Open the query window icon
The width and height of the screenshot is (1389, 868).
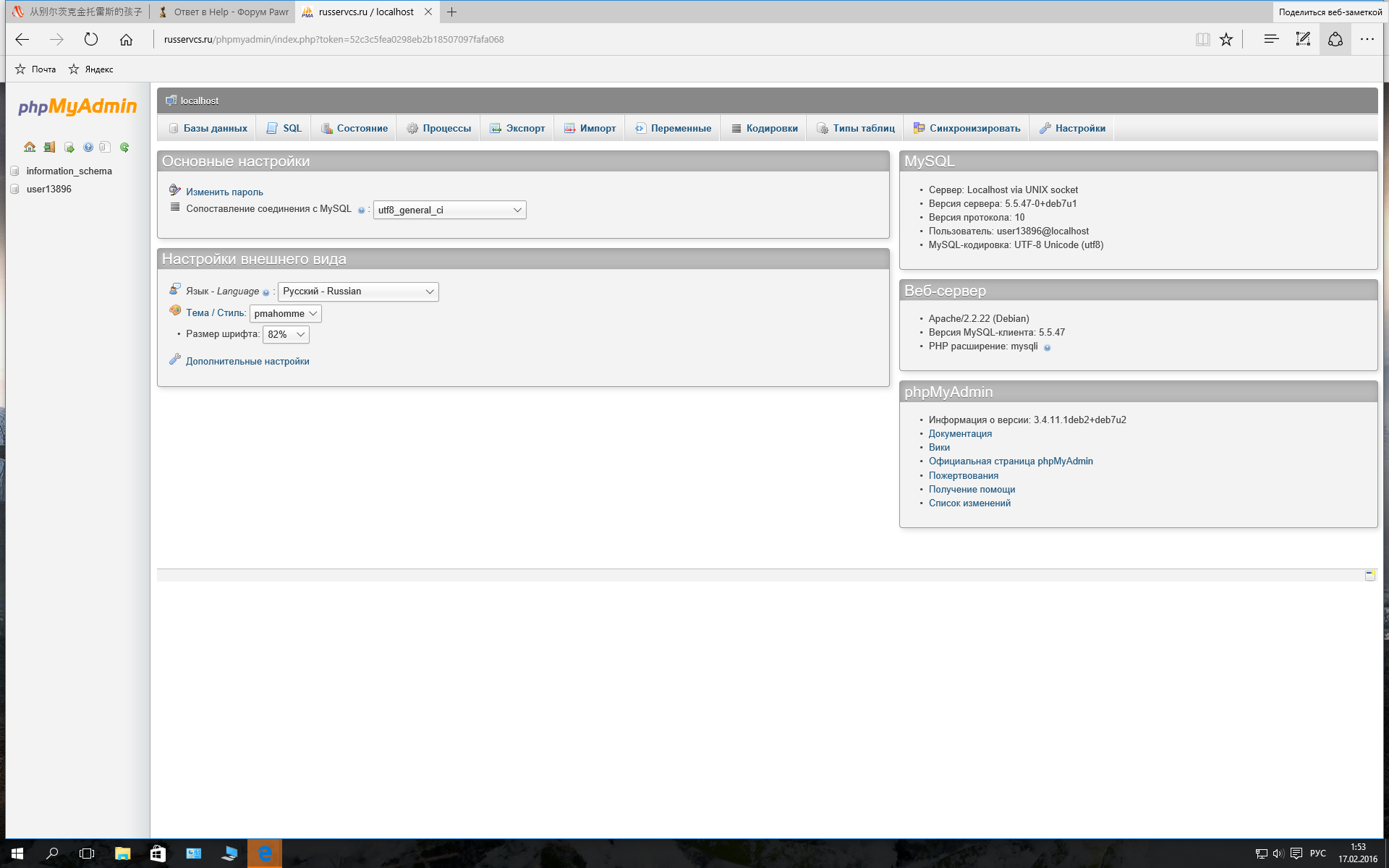(x=69, y=147)
